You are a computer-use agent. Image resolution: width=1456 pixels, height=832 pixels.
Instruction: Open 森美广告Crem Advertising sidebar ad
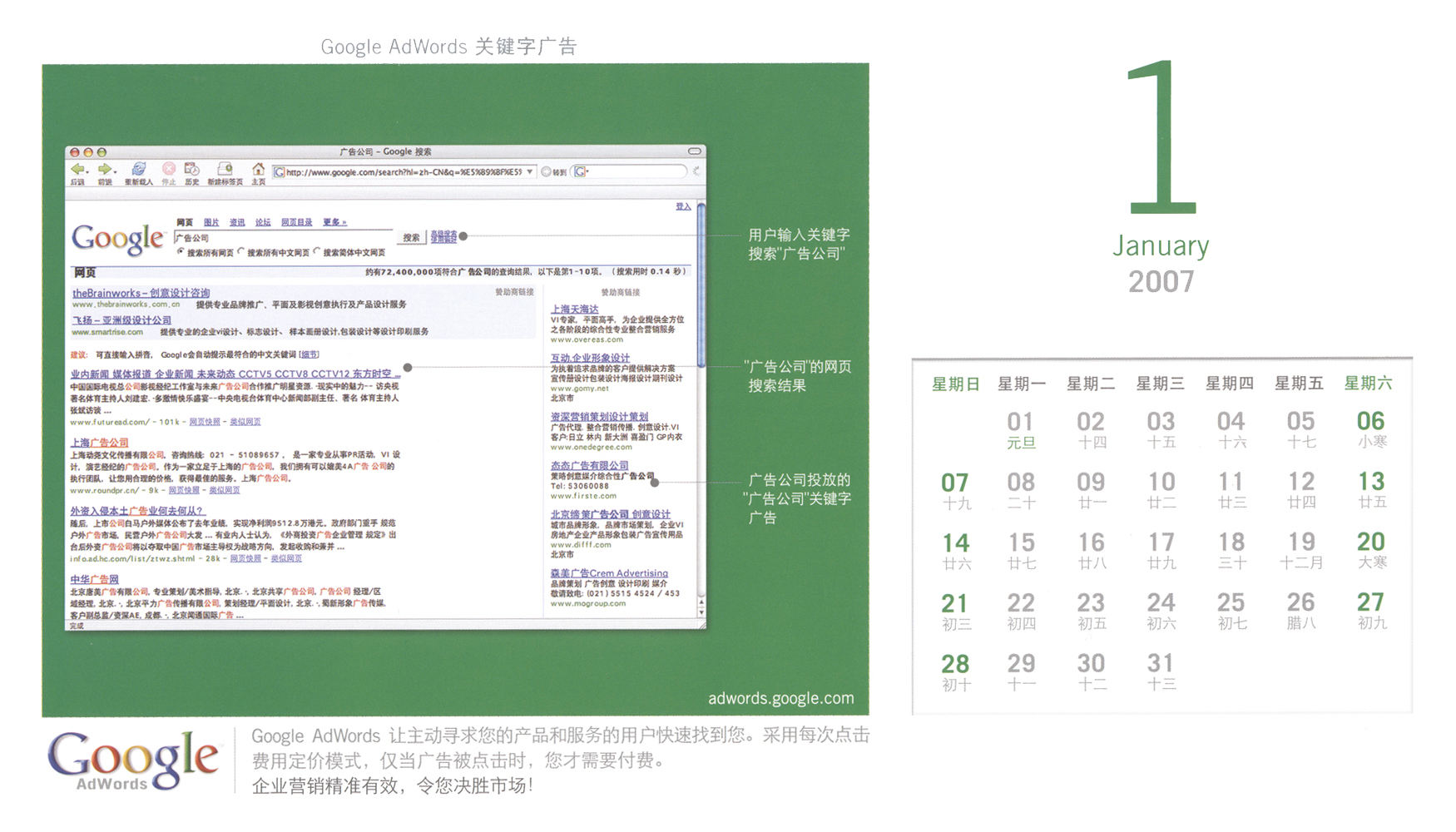(609, 573)
